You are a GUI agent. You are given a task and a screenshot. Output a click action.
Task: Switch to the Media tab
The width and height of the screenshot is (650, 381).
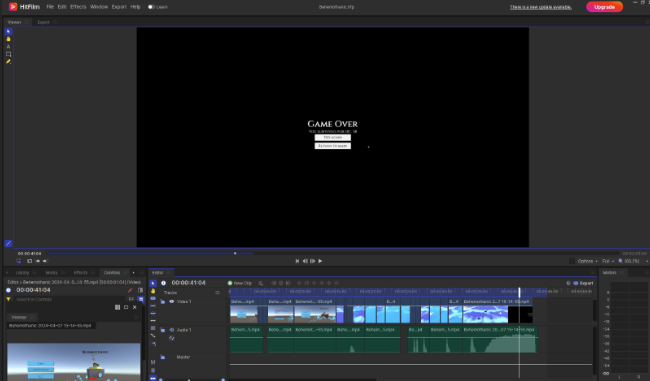(x=51, y=272)
